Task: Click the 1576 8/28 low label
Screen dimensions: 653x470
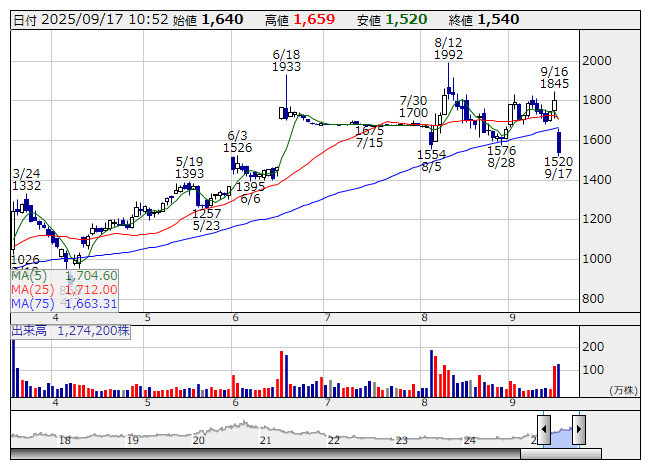Action: [x=501, y=157]
